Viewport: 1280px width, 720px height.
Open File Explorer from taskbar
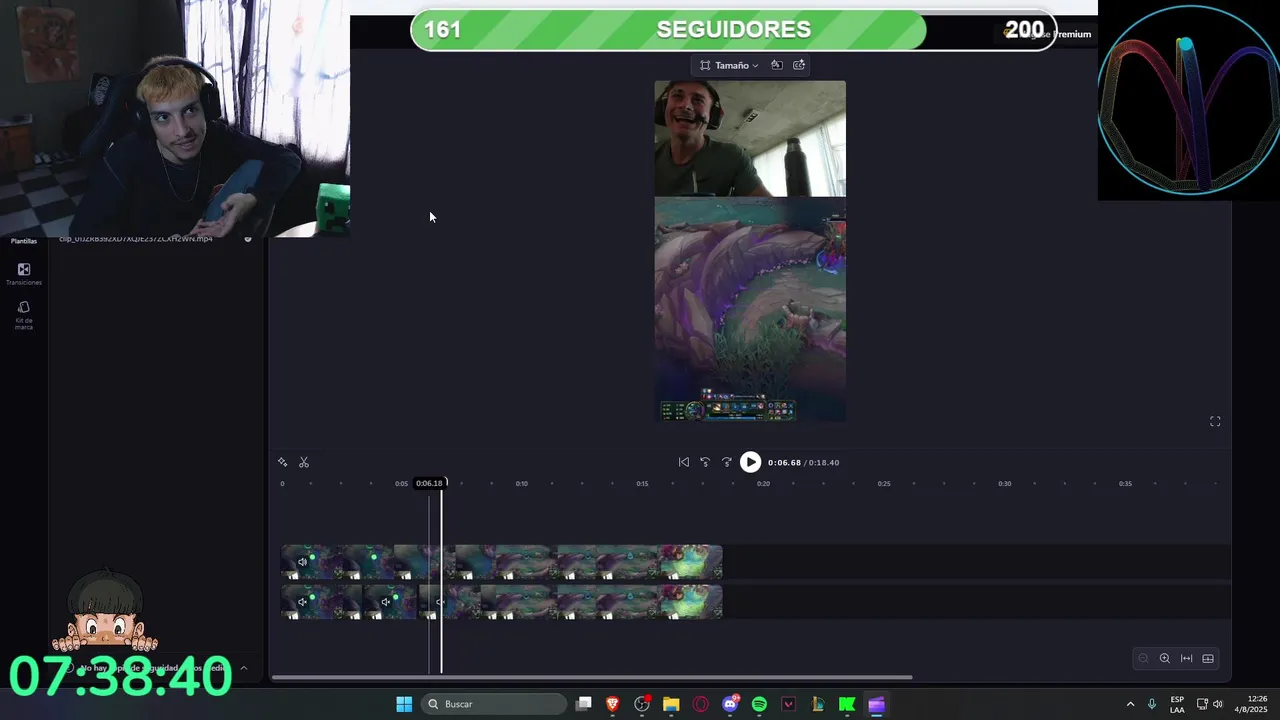tap(671, 704)
